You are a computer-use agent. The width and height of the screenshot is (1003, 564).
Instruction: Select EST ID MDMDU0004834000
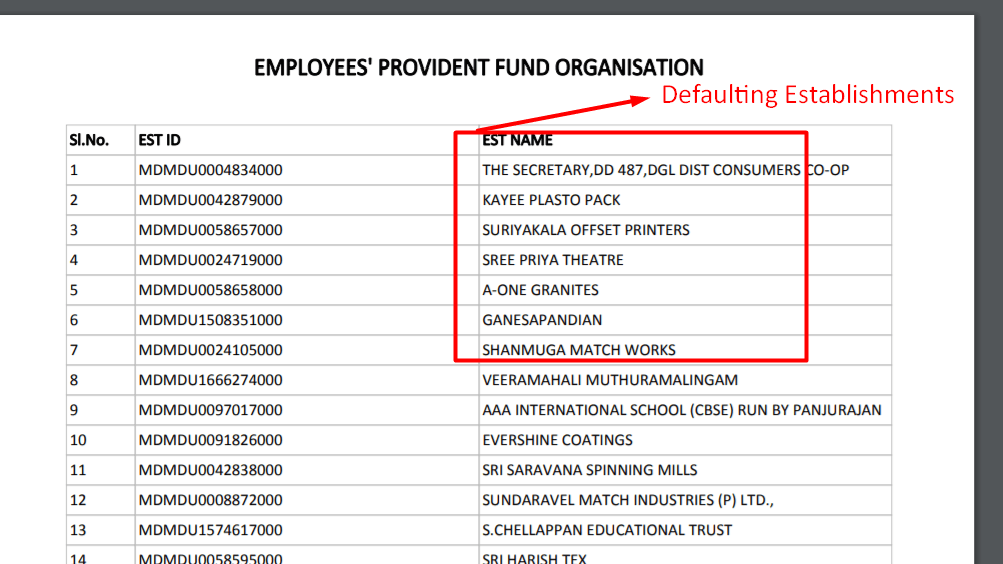pos(210,170)
